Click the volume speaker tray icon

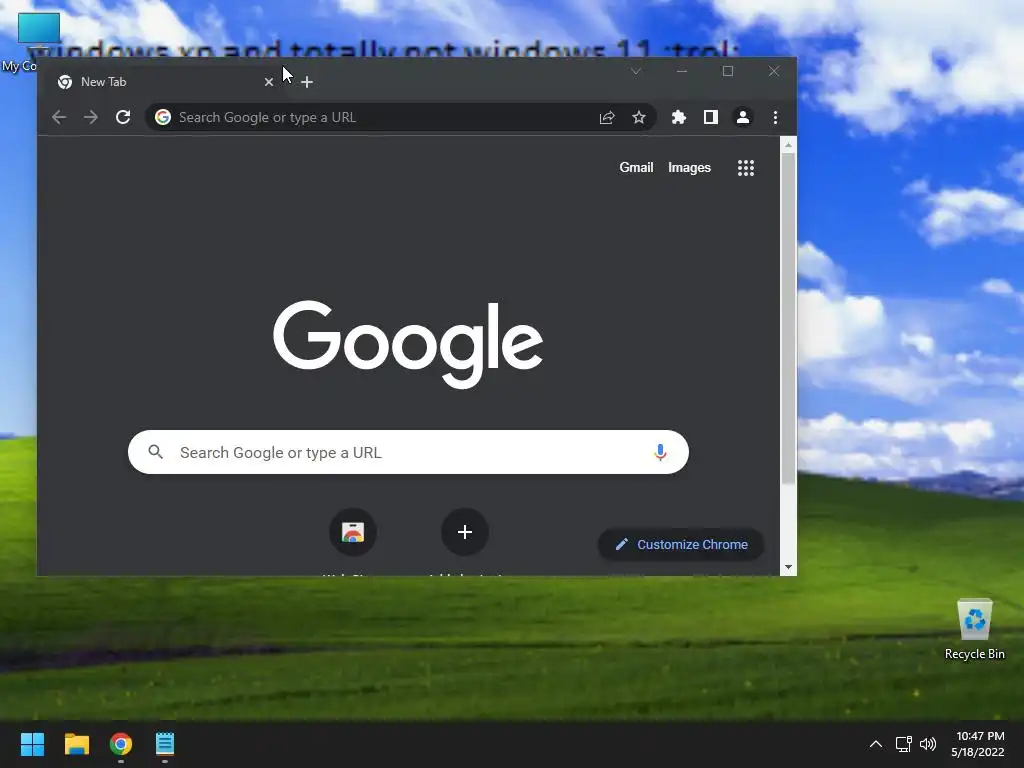point(928,744)
